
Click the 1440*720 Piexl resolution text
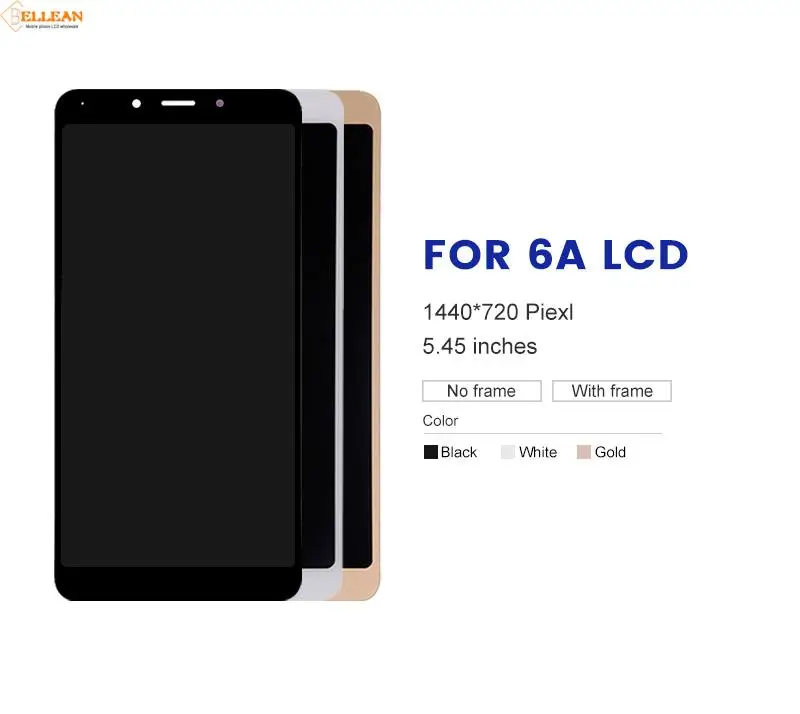(x=498, y=312)
